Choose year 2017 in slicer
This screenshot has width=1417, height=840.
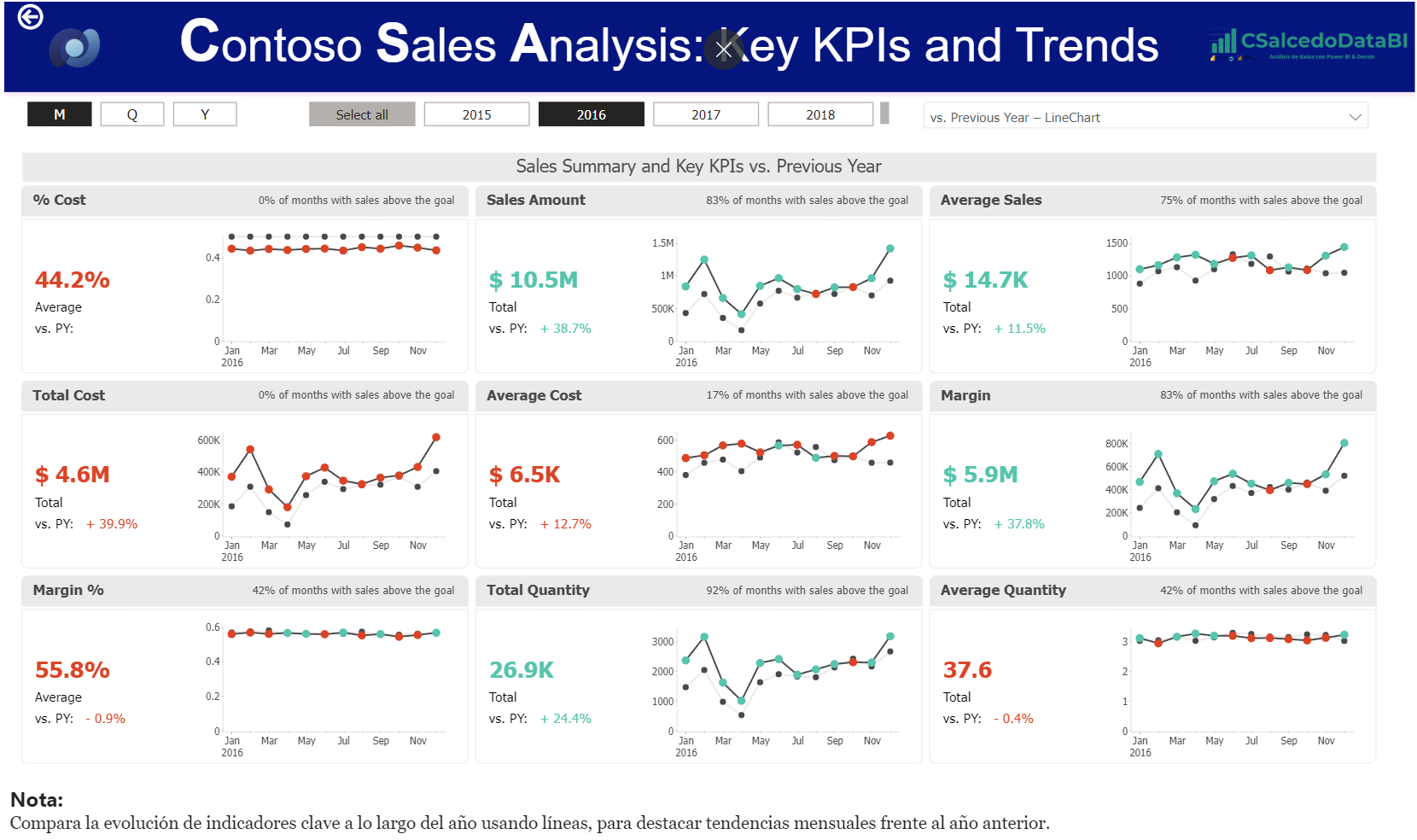(705, 114)
